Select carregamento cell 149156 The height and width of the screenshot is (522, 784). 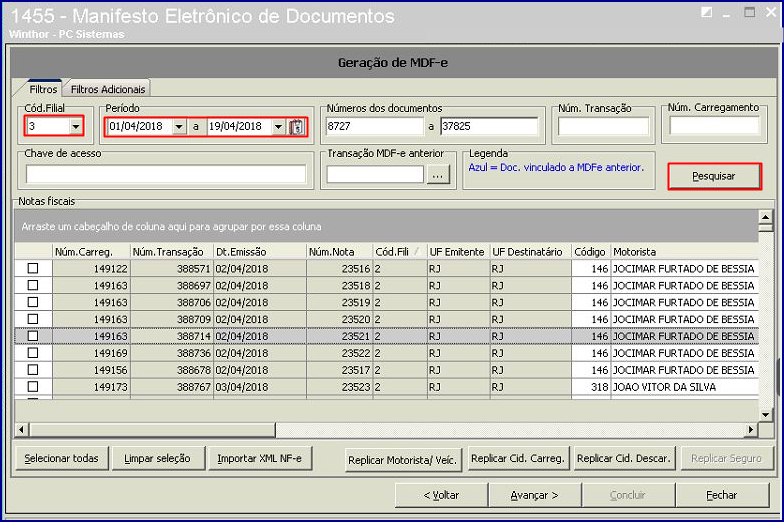pyautogui.click(x=91, y=370)
